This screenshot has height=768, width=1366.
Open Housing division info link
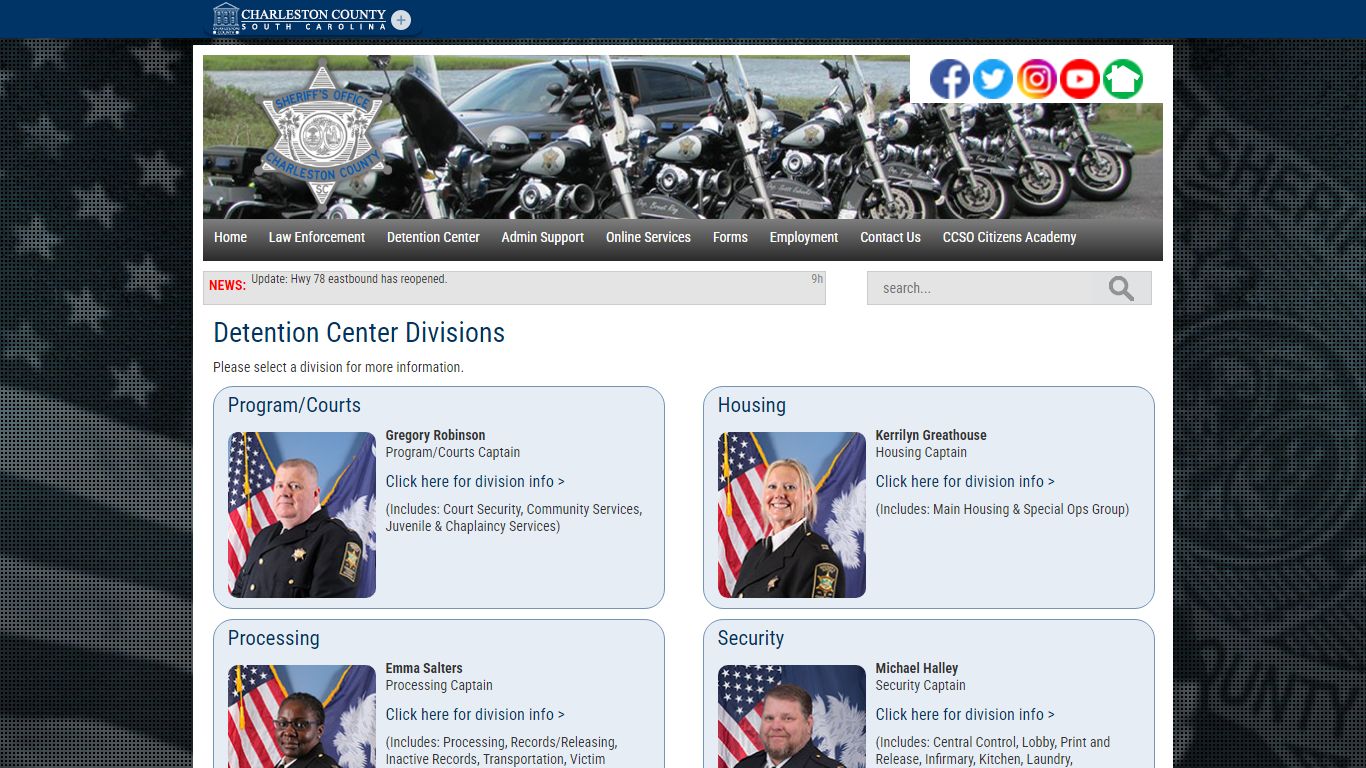coord(965,481)
